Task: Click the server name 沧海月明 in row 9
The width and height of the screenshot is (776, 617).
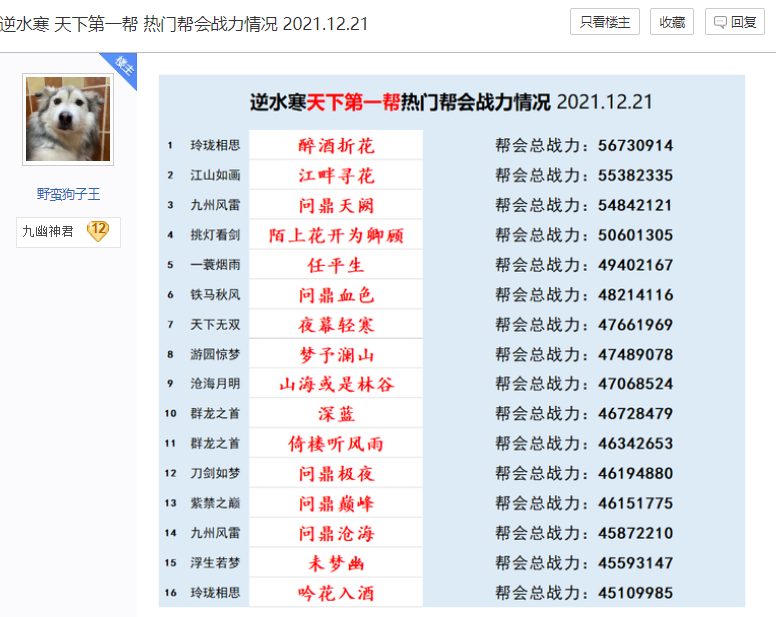Action: coord(215,384)
